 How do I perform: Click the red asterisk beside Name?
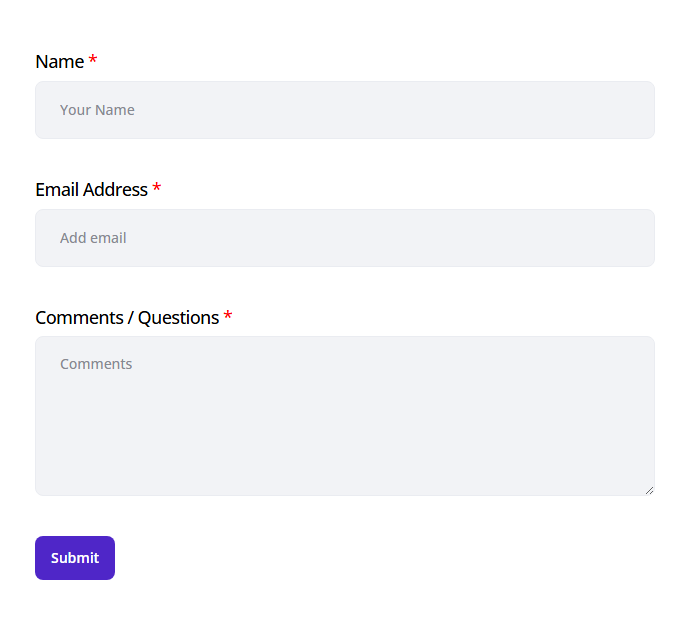pos(93,61)
